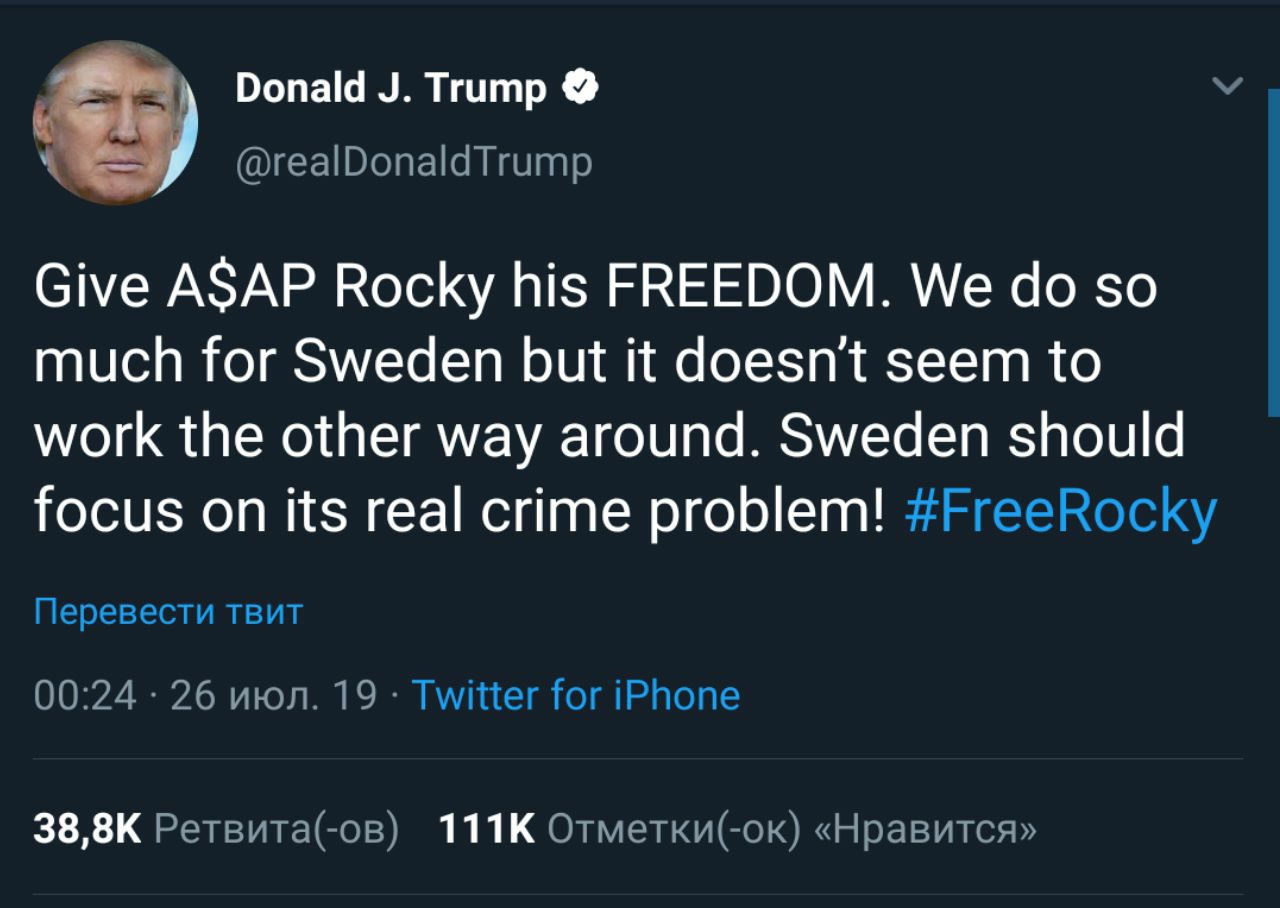The image size is (1280, 908).
Task: Open Donald J. Trump's profile avatar
Action: pos(115,123)
